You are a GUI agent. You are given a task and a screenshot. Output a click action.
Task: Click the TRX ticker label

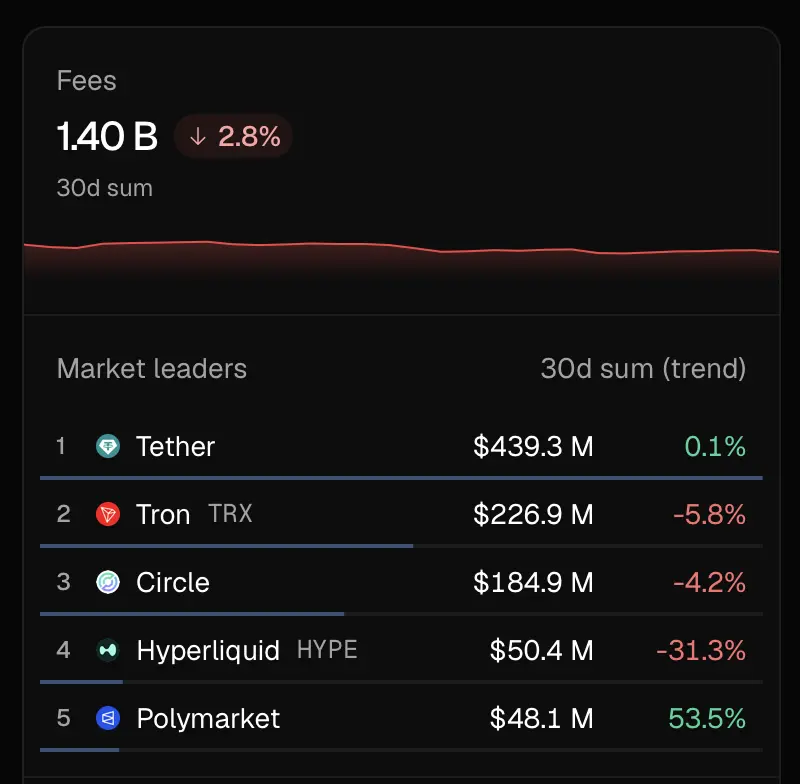231,514
